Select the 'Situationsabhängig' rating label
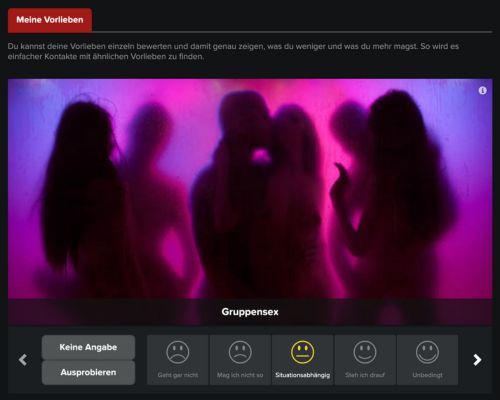This screenshot has width=500, height=400. [x=302, y=375]
